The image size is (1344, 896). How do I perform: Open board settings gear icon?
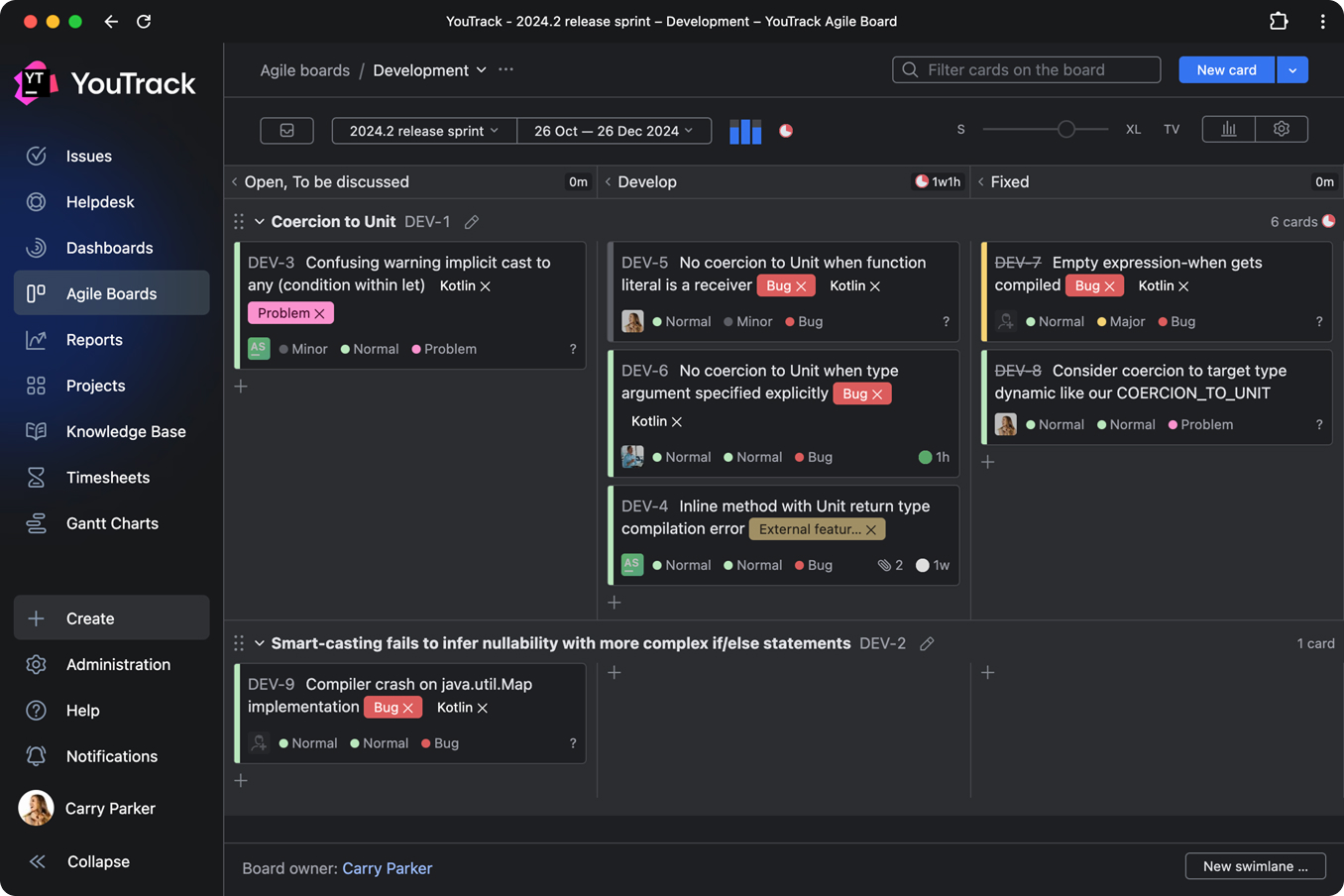click(x=1282, y=130)
